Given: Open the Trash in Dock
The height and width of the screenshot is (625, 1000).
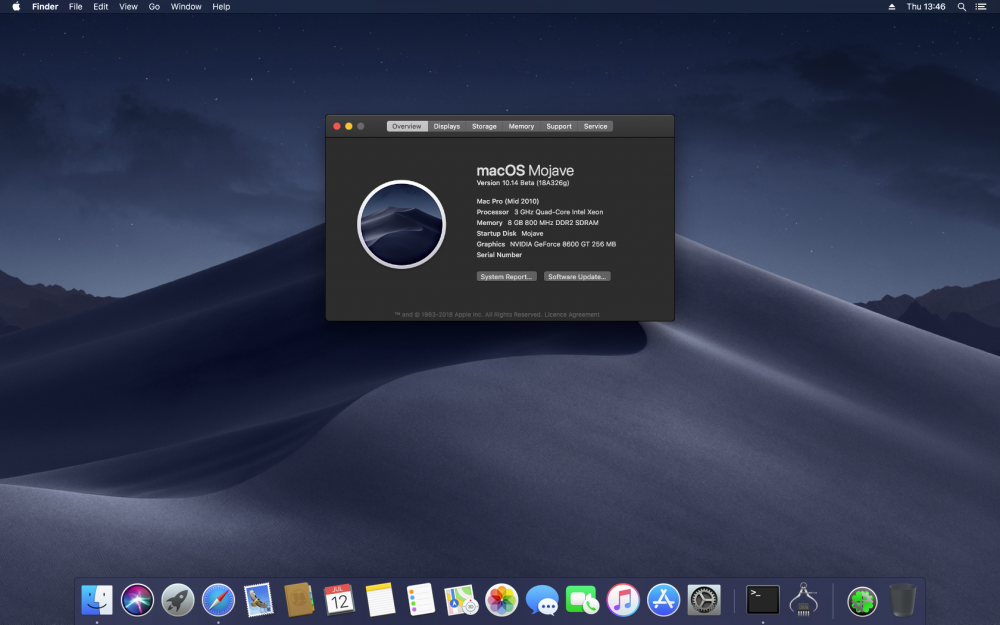Looking at the screenshot, I should (x=902, y=600).
